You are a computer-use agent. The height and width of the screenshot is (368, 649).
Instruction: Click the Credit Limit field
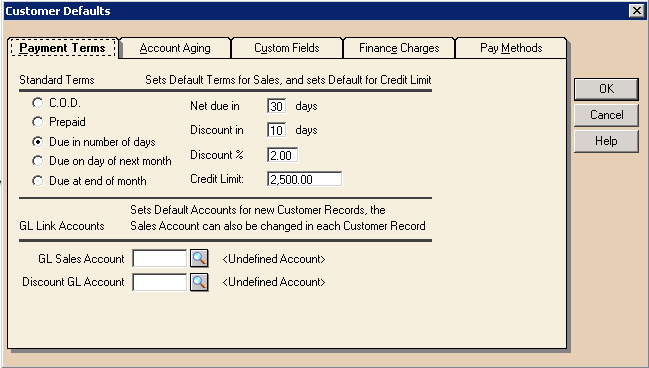pos(305,179)
